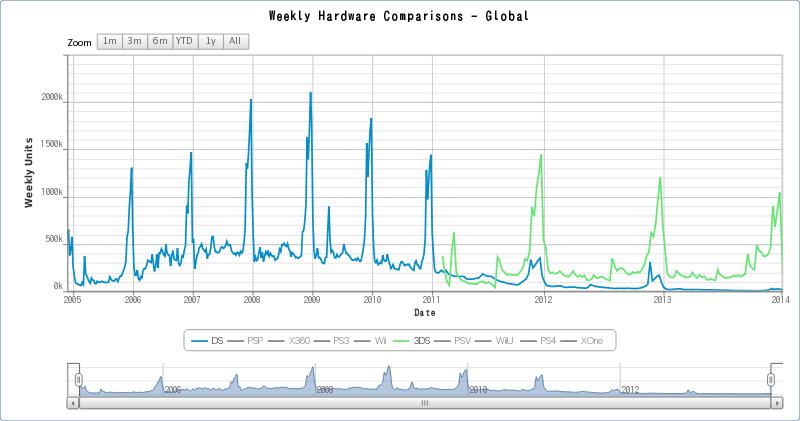The height and width of the screenshot is (421, 800).
Task: Click the navigator left range handle
Action: 79,380
